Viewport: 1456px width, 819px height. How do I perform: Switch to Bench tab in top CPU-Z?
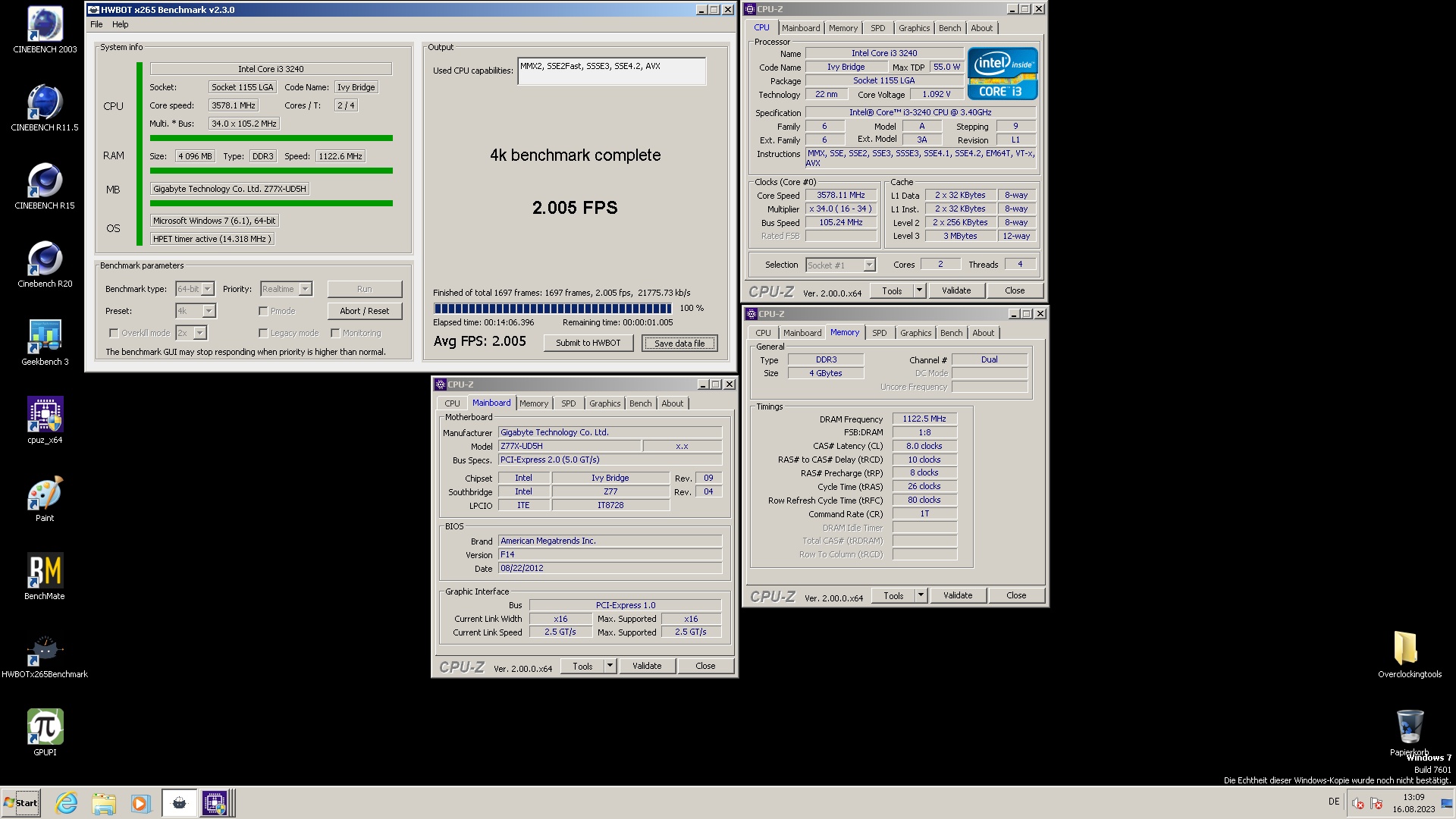(x=949, y=28)
